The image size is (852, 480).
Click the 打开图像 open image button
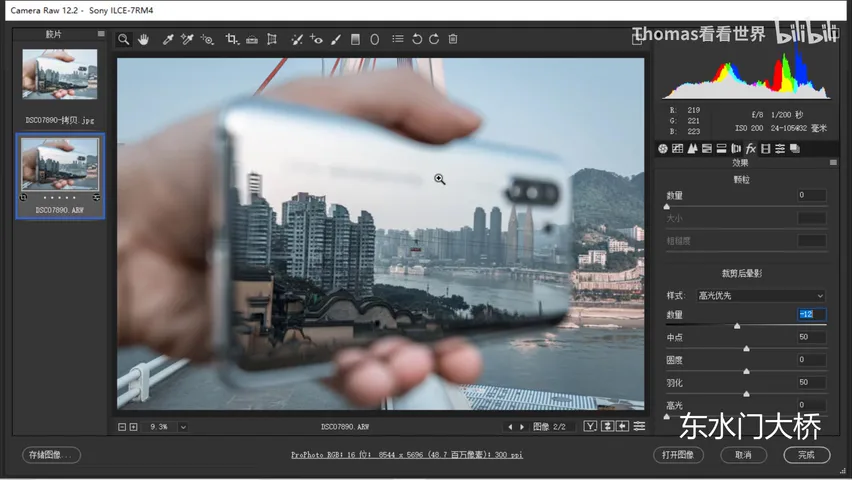[678, 455]
